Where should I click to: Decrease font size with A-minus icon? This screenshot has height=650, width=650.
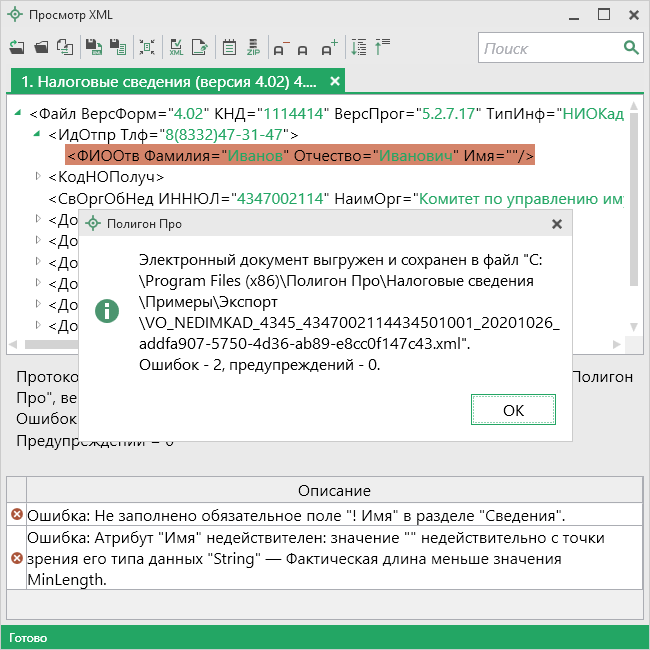click(x=280, y=47)
